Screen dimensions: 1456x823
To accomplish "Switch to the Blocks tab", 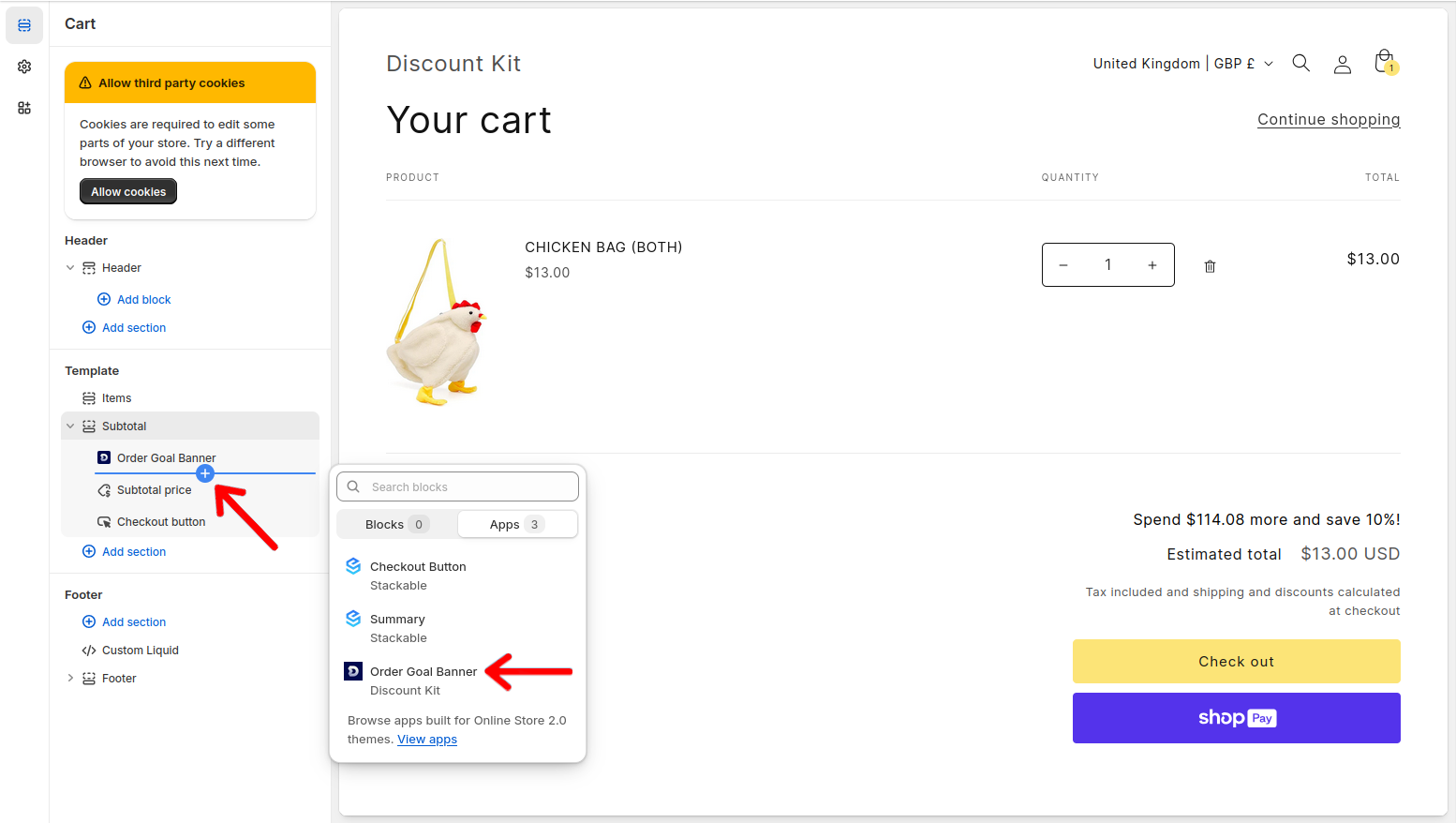I will [x=396, y=524].
